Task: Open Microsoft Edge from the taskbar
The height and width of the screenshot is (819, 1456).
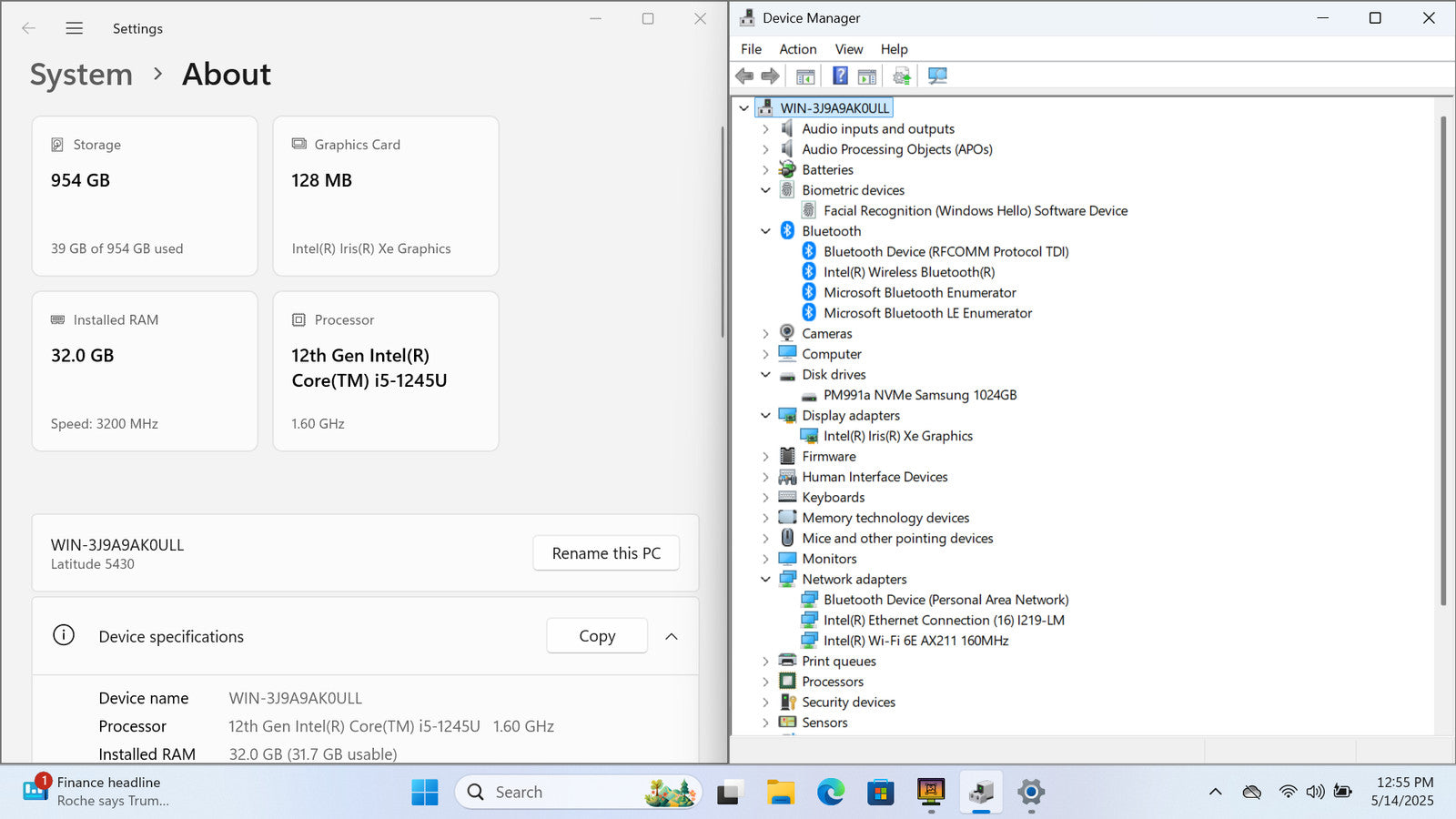Action: tap(830, 793)
